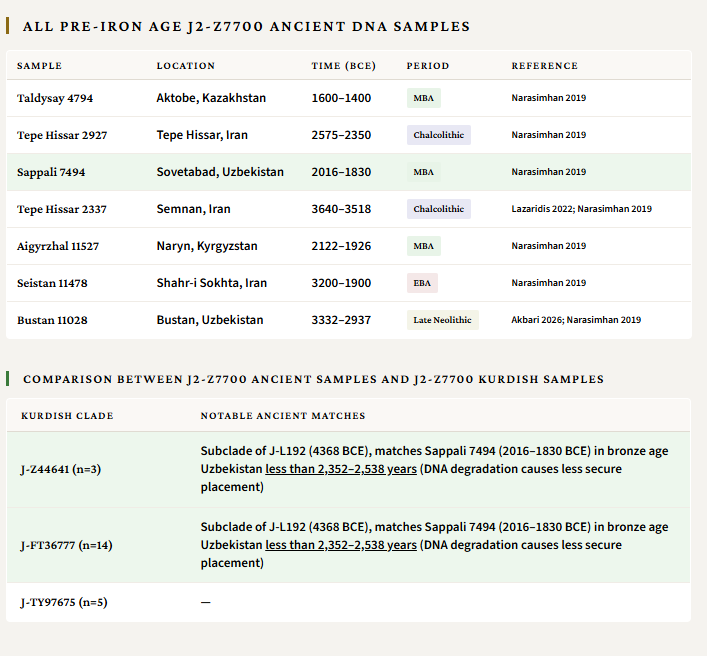Screen dimensions: 707x656
Task: Click the Chalcolithic badge in Tepe Hissar 2927 row
Action: point(439,135)
